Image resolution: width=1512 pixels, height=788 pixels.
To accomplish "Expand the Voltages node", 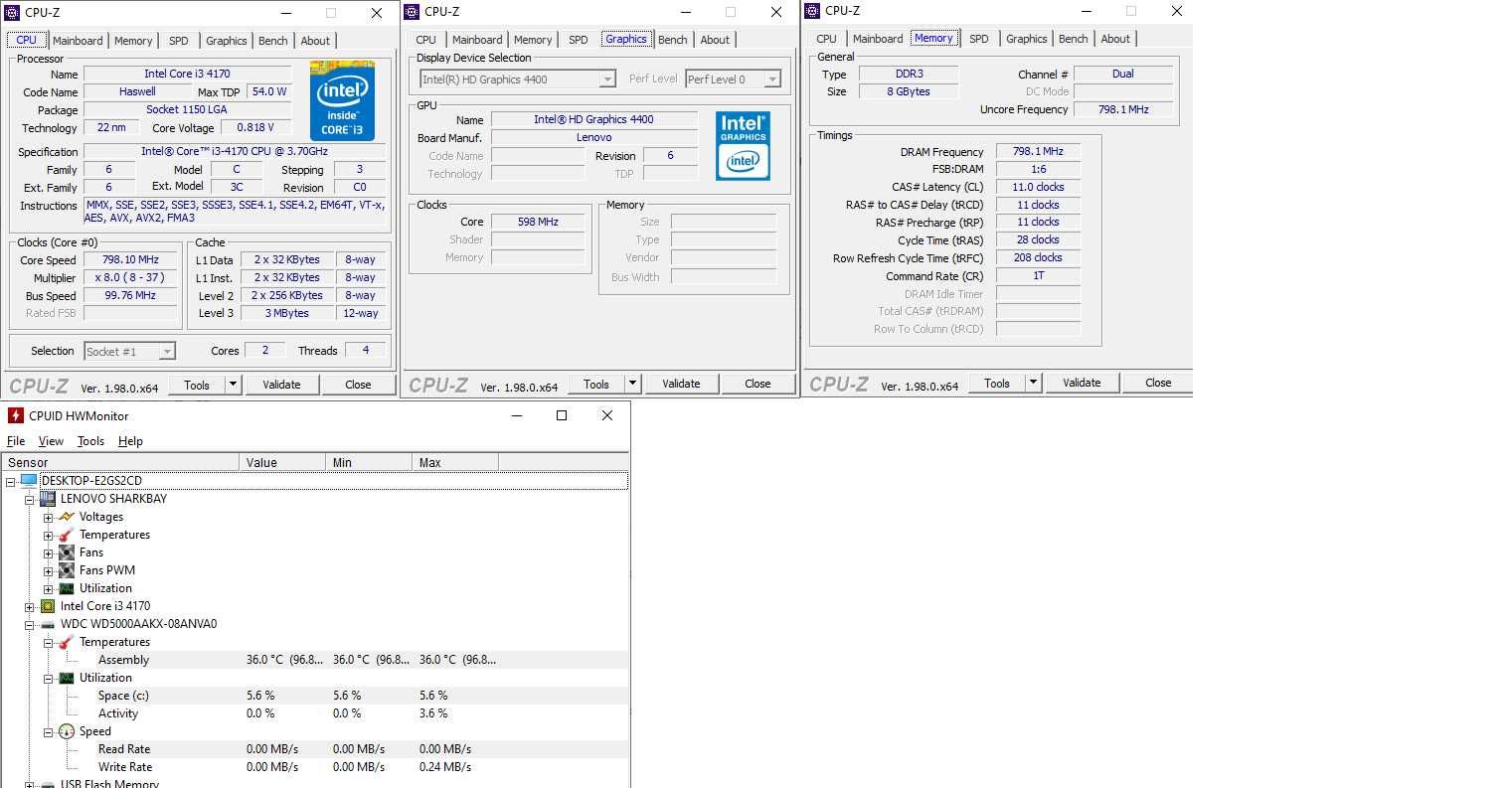I will [48, 517].
